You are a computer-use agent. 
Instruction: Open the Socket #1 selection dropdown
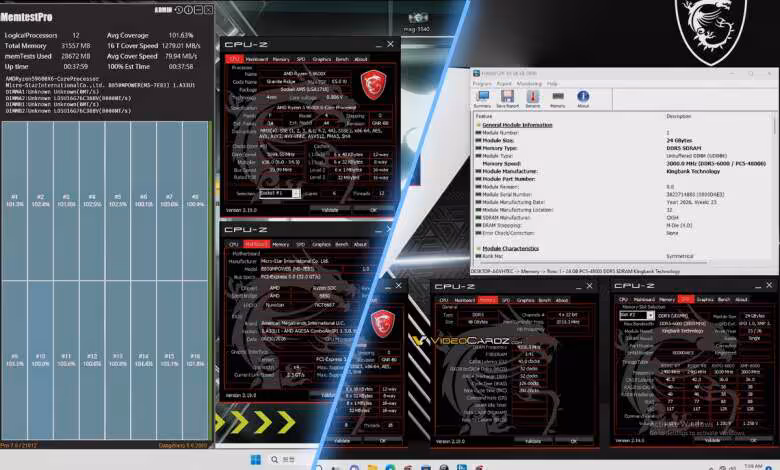tap(280, 193)
